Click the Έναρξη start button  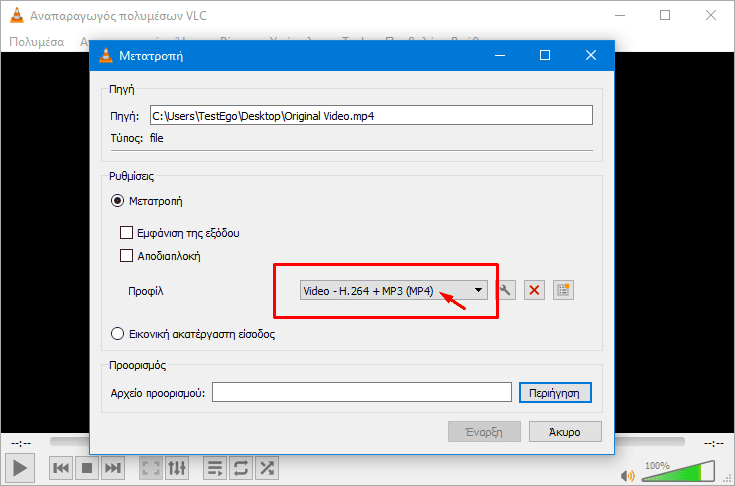tap(484, 432)
